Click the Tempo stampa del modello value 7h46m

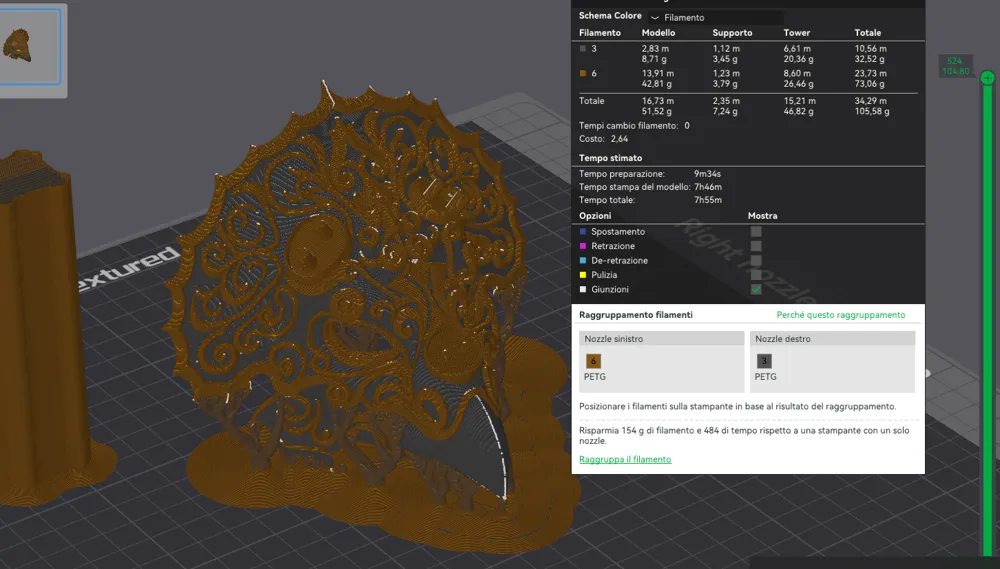tap(708, 187)
